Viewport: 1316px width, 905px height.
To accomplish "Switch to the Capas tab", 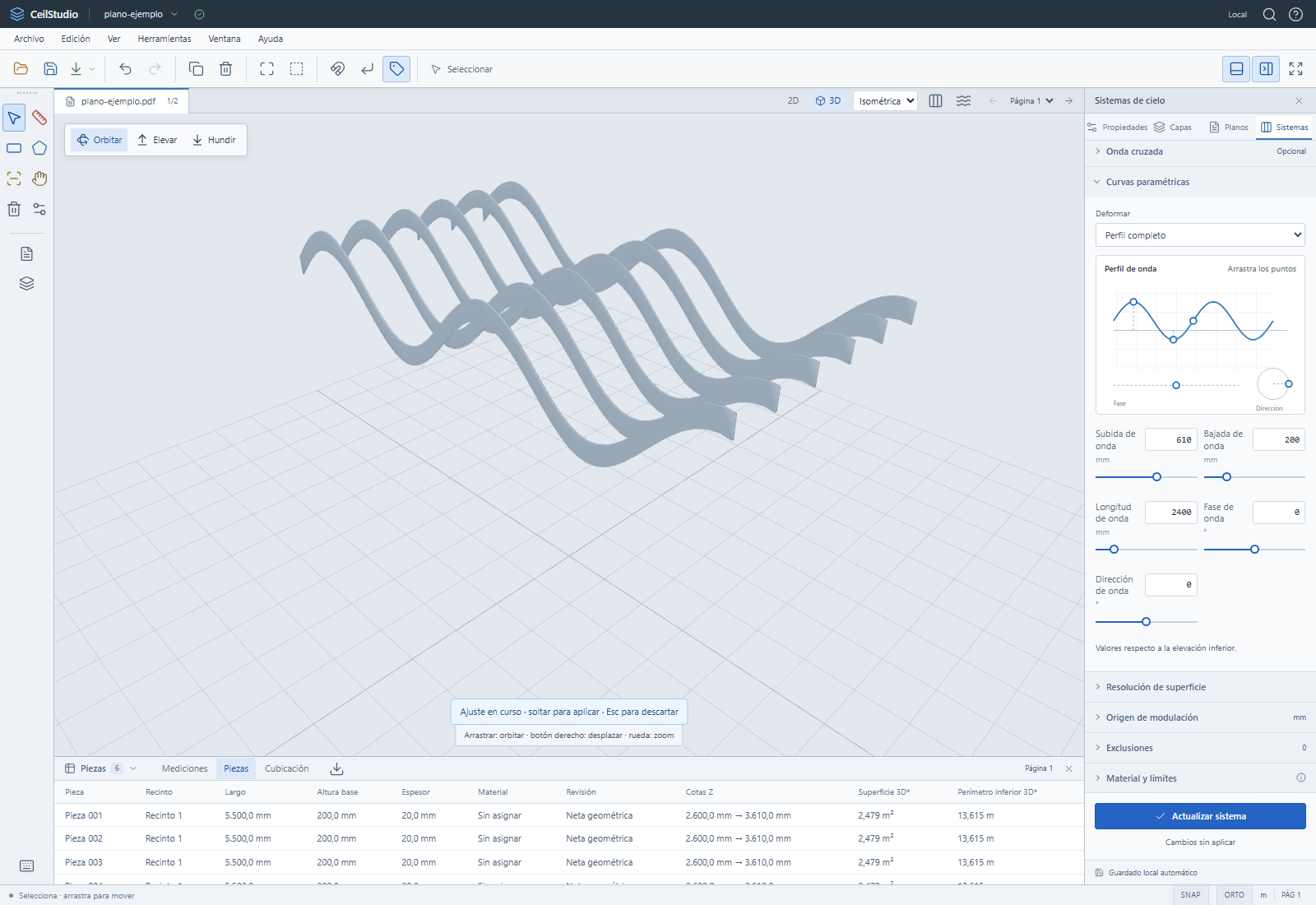I will pos(1173,127).
